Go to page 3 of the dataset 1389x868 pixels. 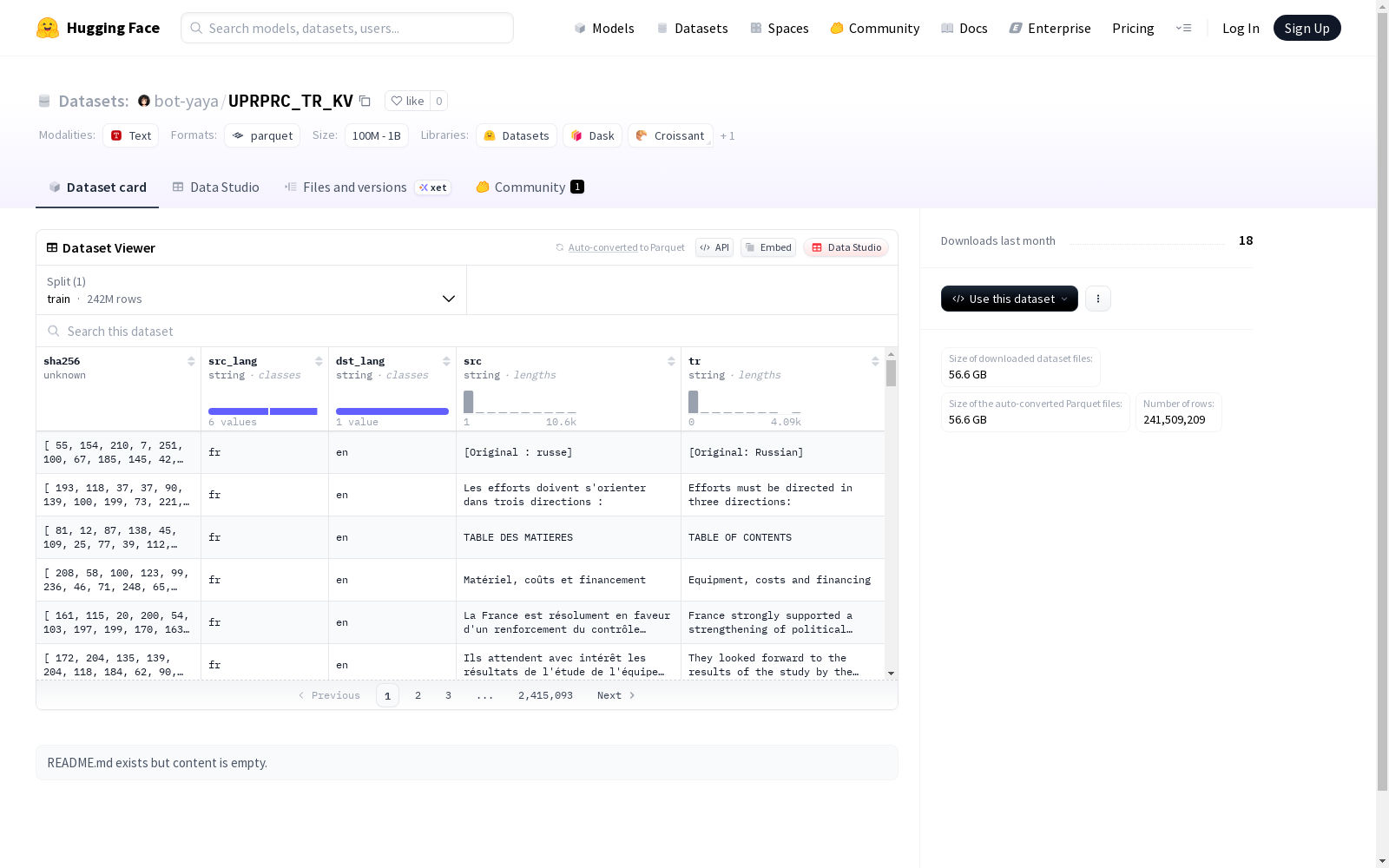pyautogui.click(x=449, y=695)
